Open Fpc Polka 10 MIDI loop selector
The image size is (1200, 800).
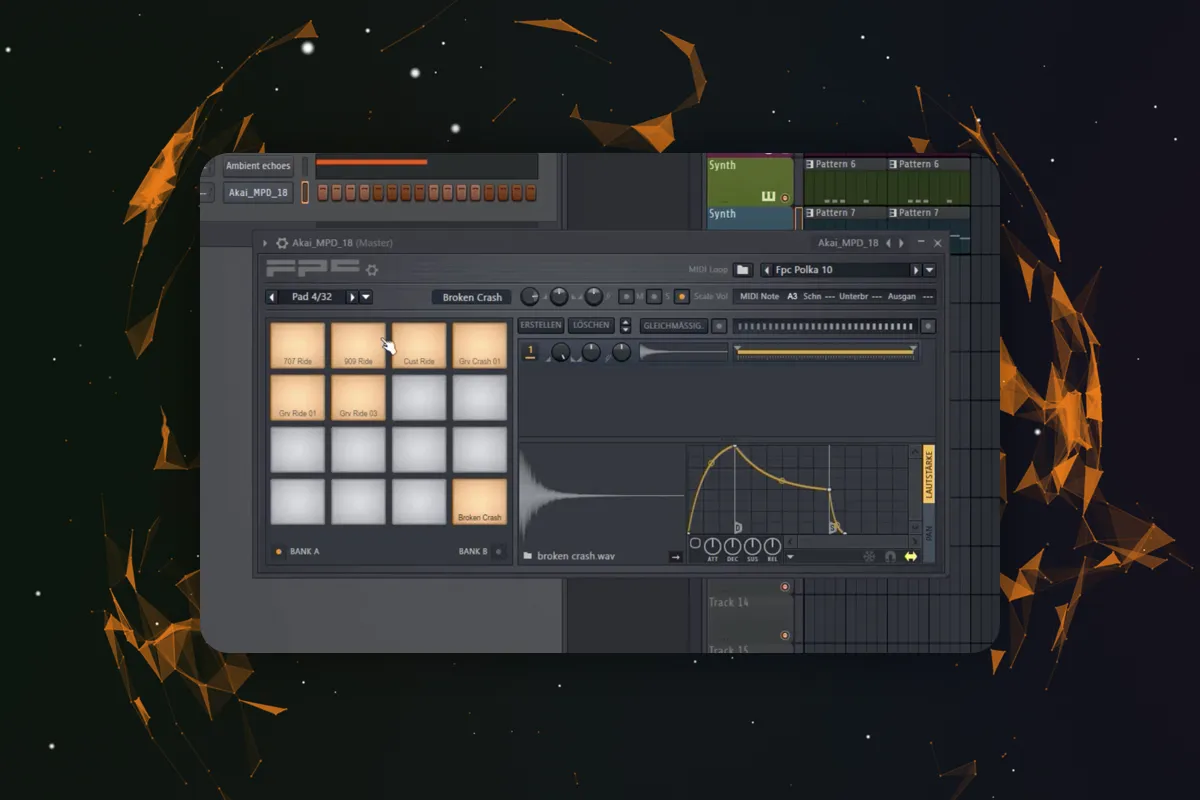pos(841,270)
